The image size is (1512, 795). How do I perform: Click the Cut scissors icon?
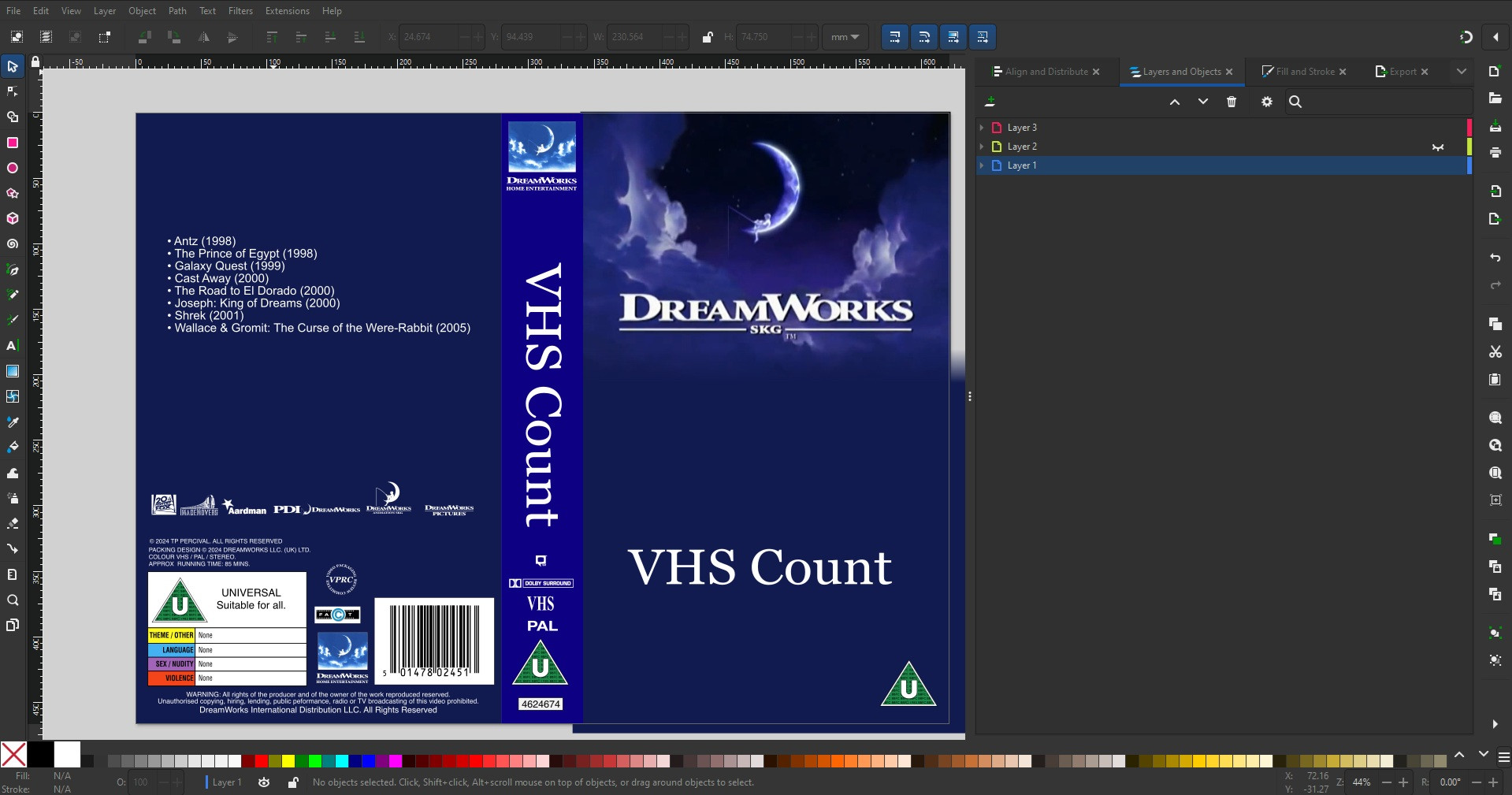1495,351
